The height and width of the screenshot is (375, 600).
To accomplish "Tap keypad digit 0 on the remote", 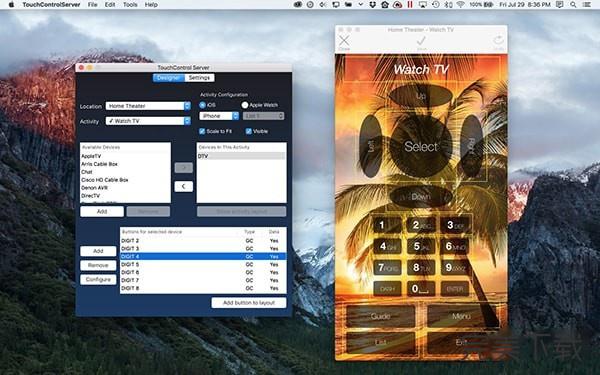I will pos(421,289).
